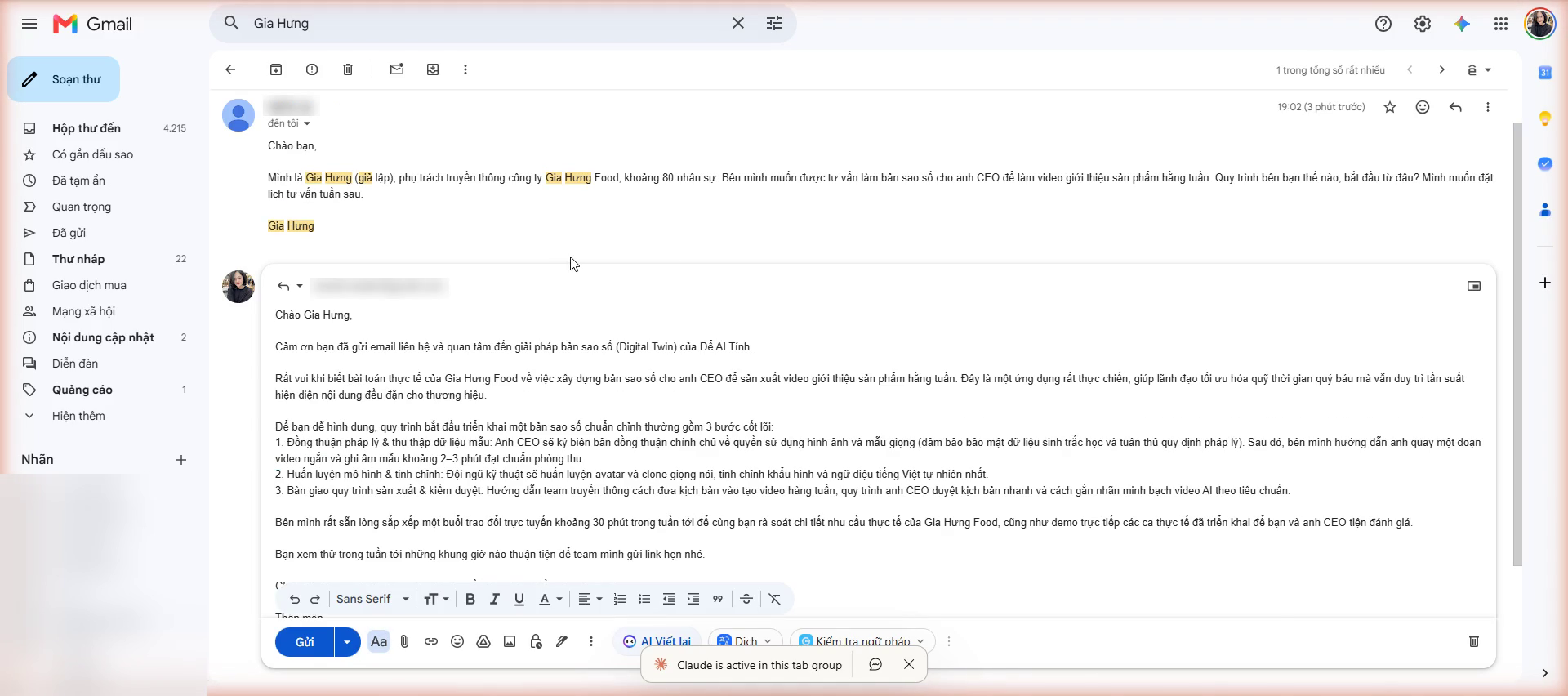Toggle italic formatting
Image resolution: width=1568 pixels, height=696 pixels.
coord(495,599)
